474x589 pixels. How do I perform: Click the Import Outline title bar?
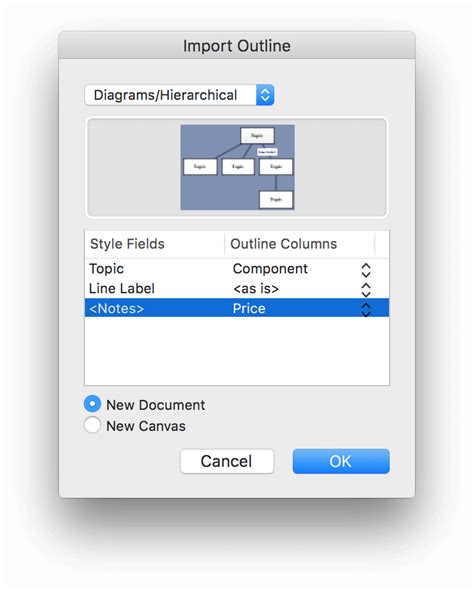click(237, 46)
